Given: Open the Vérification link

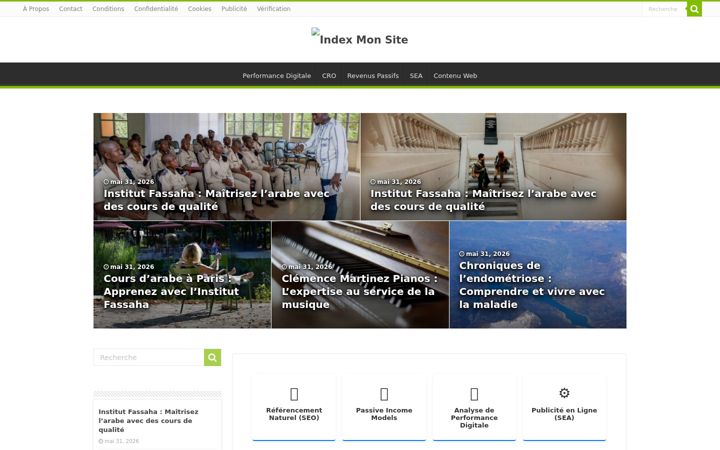Looking at the screenshot, I should (x=274, y=9).
